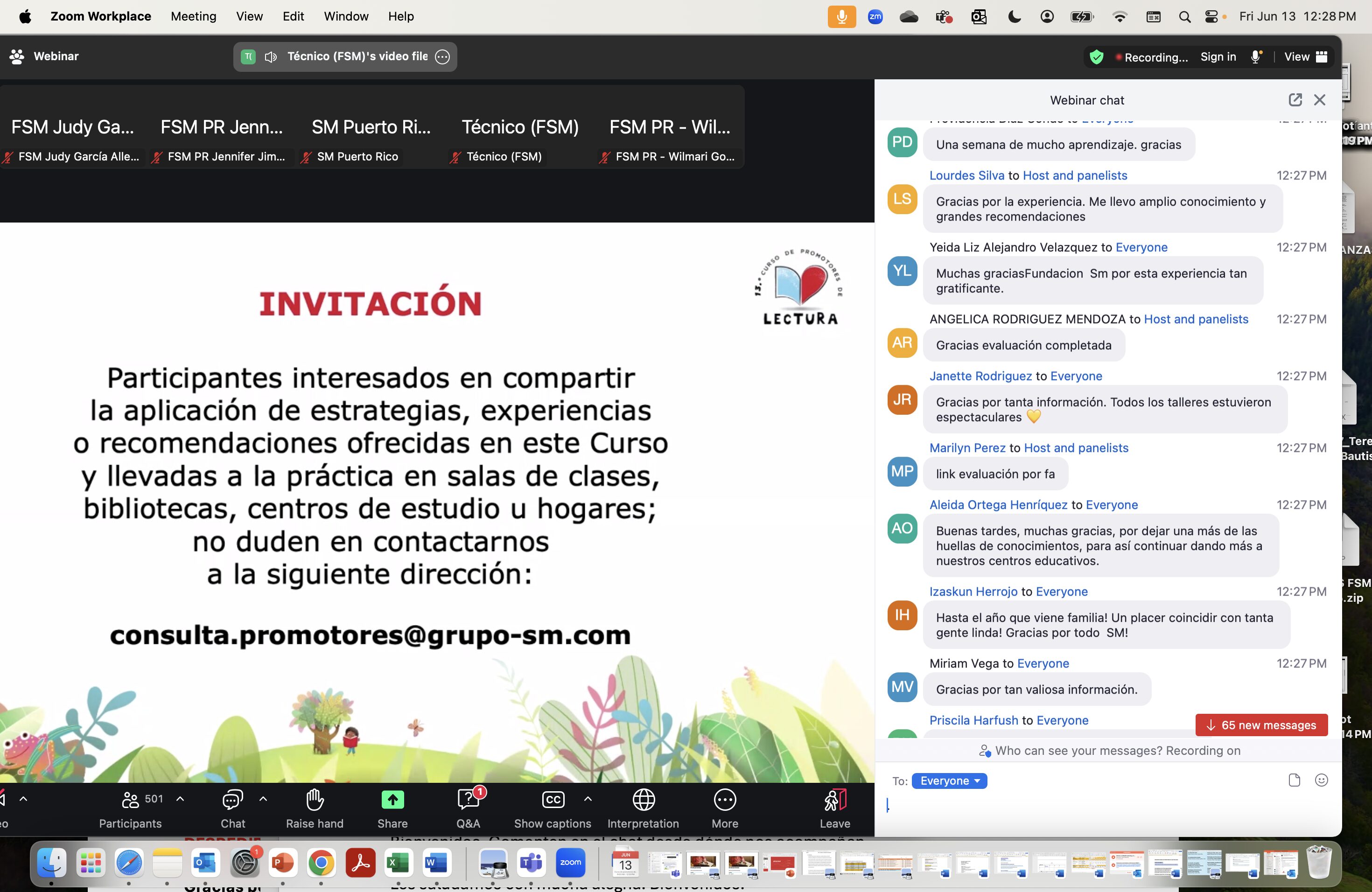This screenshot has height=892, width=1372.
Task: Expand the Show captions options arrow
Action: (588, 799)
